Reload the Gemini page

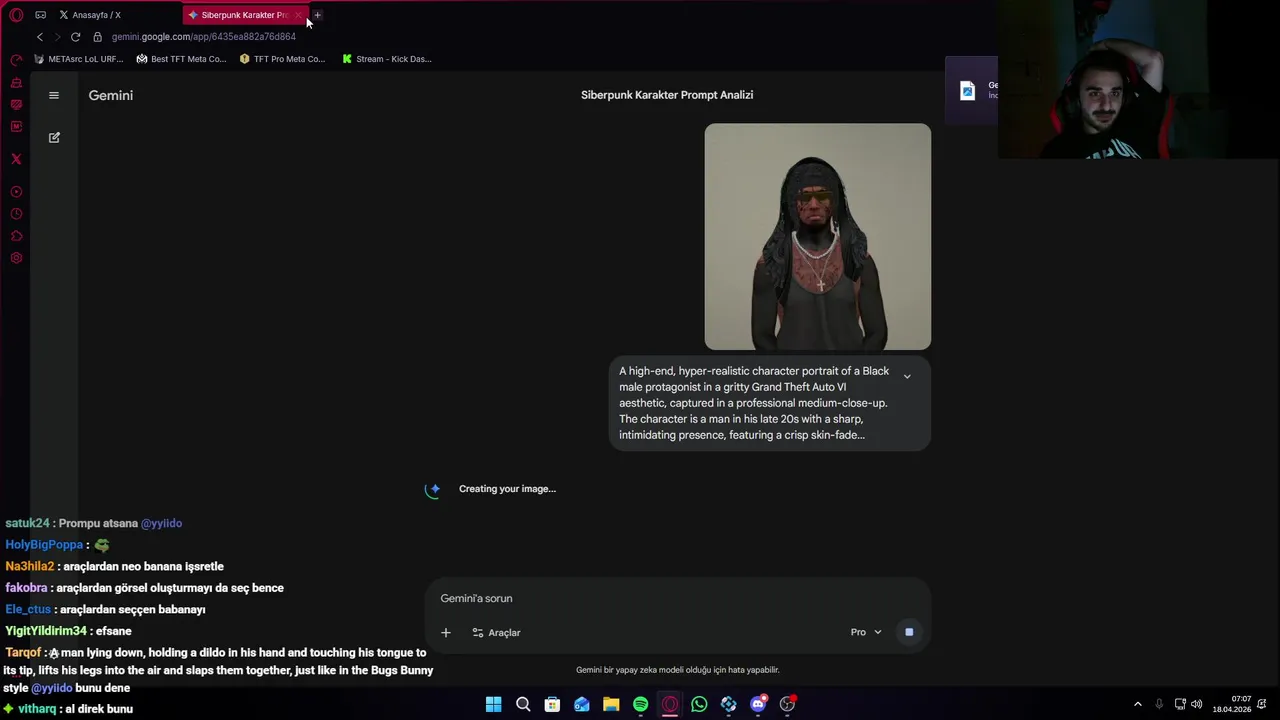[x=75, y=37]
